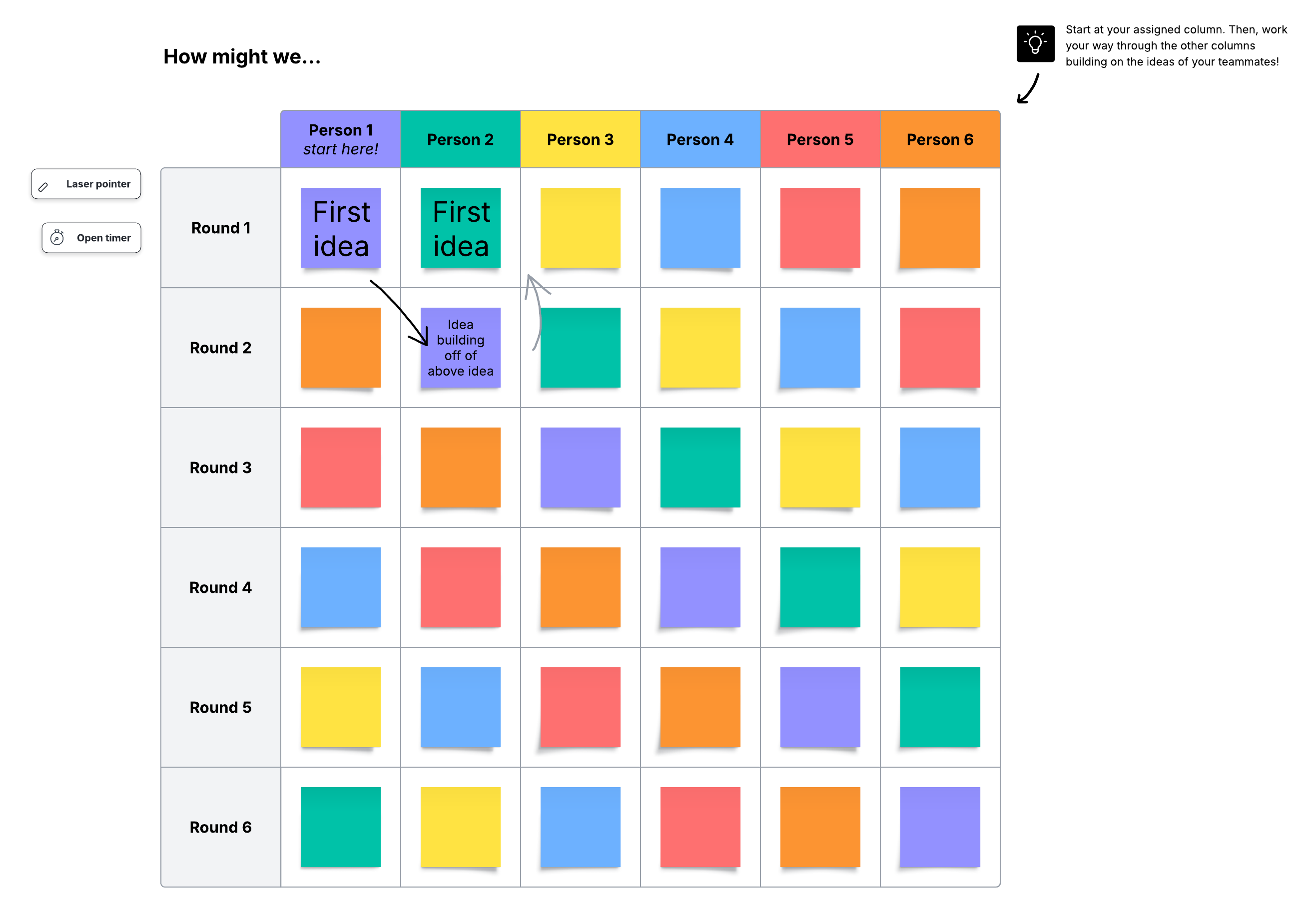This screenshot has width=1316, height=907.
Task: Click the Person 1 'start here!' column header
Action: (x=341, y=139)
